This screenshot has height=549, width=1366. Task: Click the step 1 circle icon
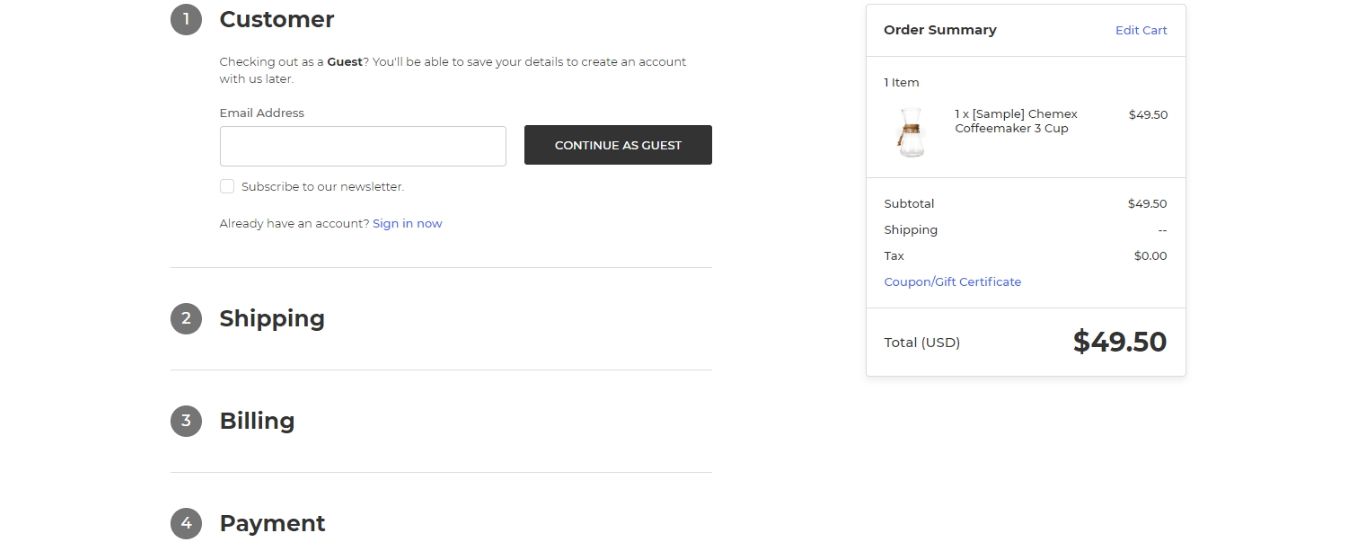[186, 19]
